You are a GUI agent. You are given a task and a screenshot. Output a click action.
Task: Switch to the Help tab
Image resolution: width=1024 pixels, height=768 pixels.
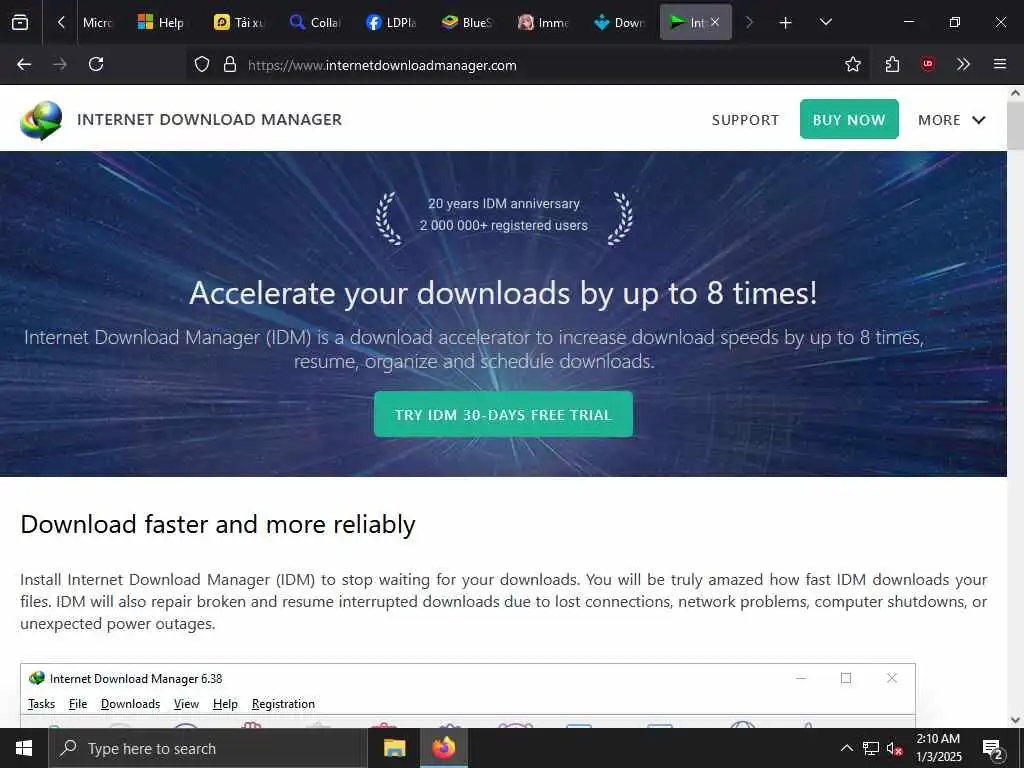(x=161, y=22)
